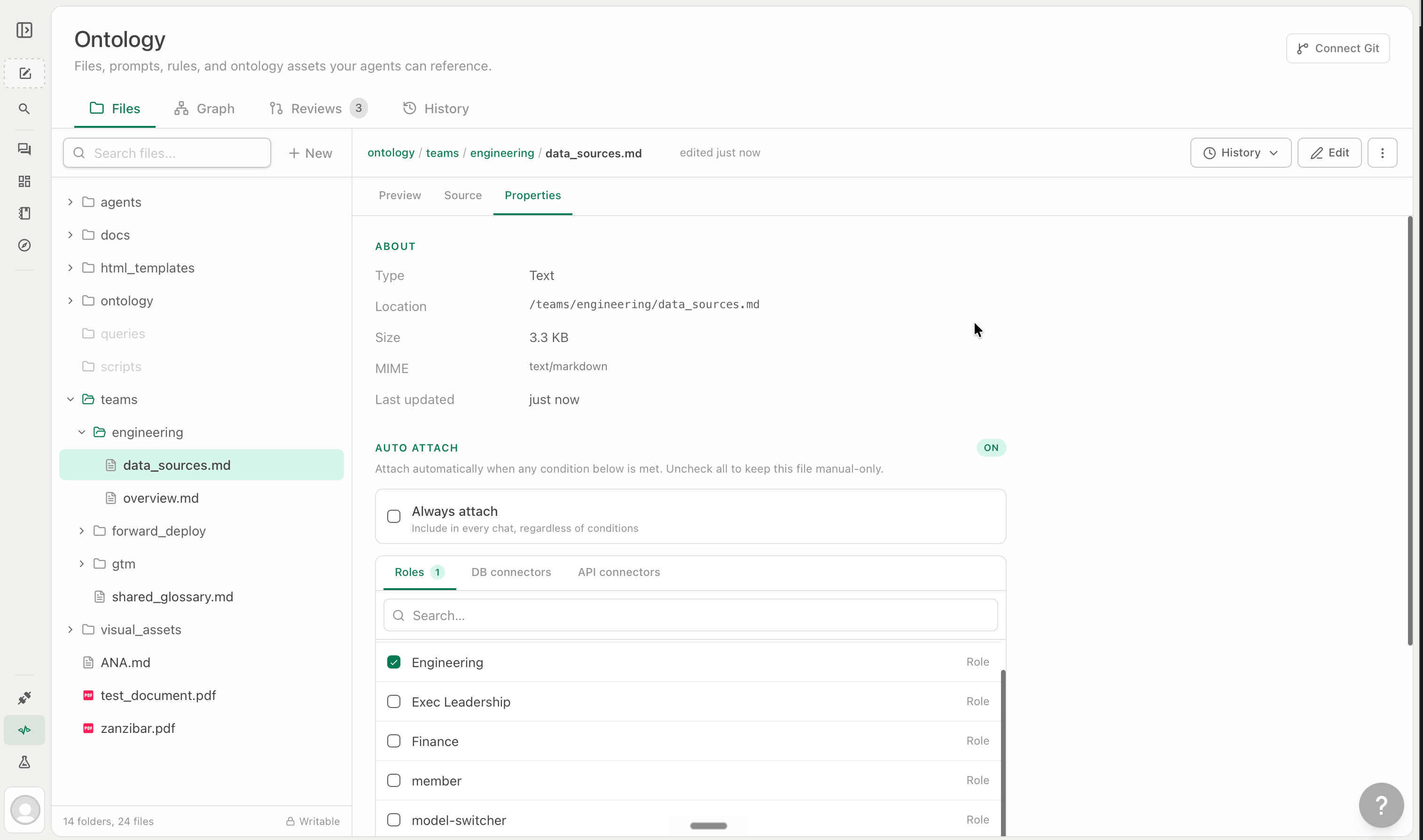Click the Search files input field
This screenshot has height=840, width=1423.
[x=167, y=153]
